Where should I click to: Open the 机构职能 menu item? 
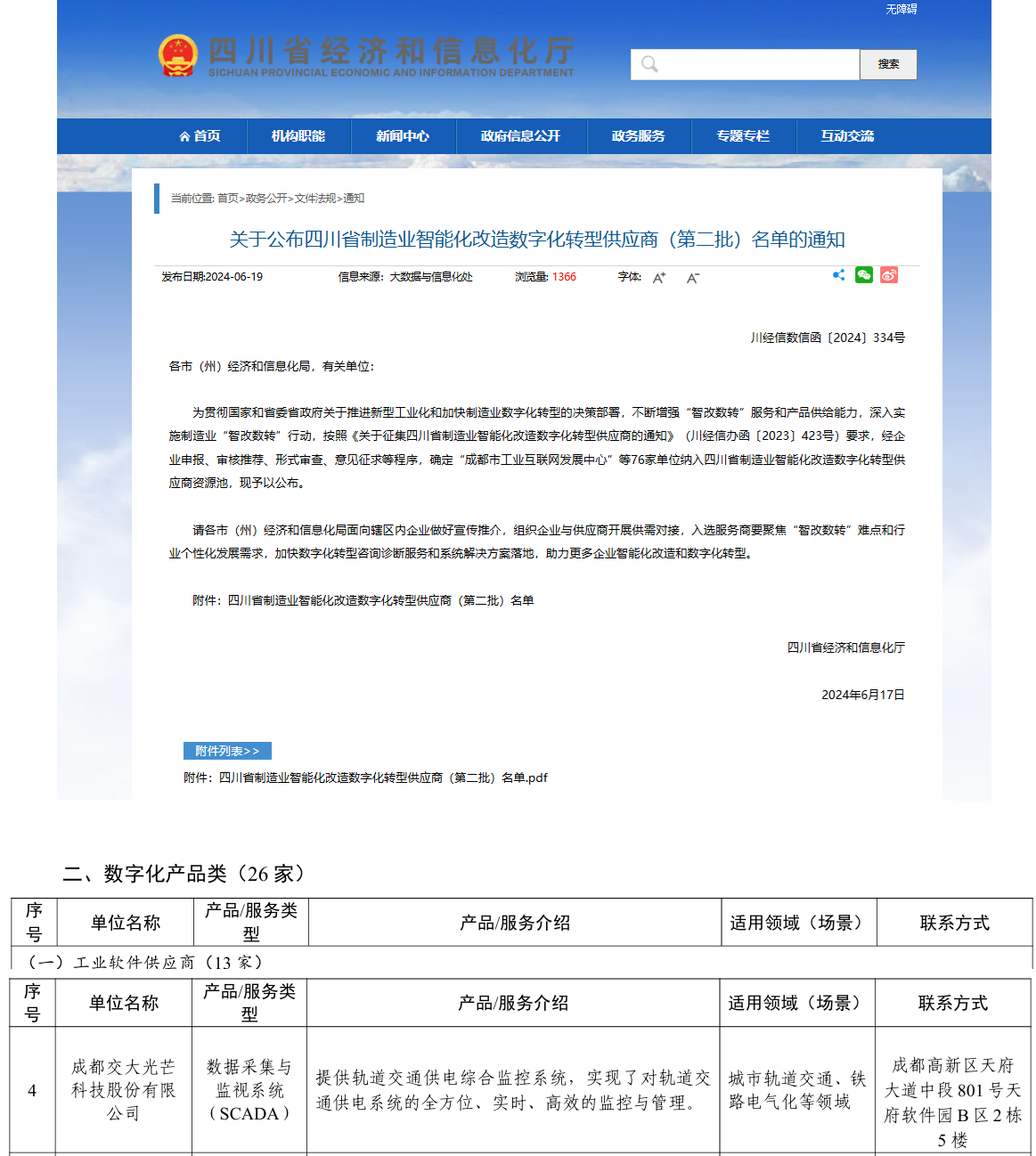[x=298, y=136]
